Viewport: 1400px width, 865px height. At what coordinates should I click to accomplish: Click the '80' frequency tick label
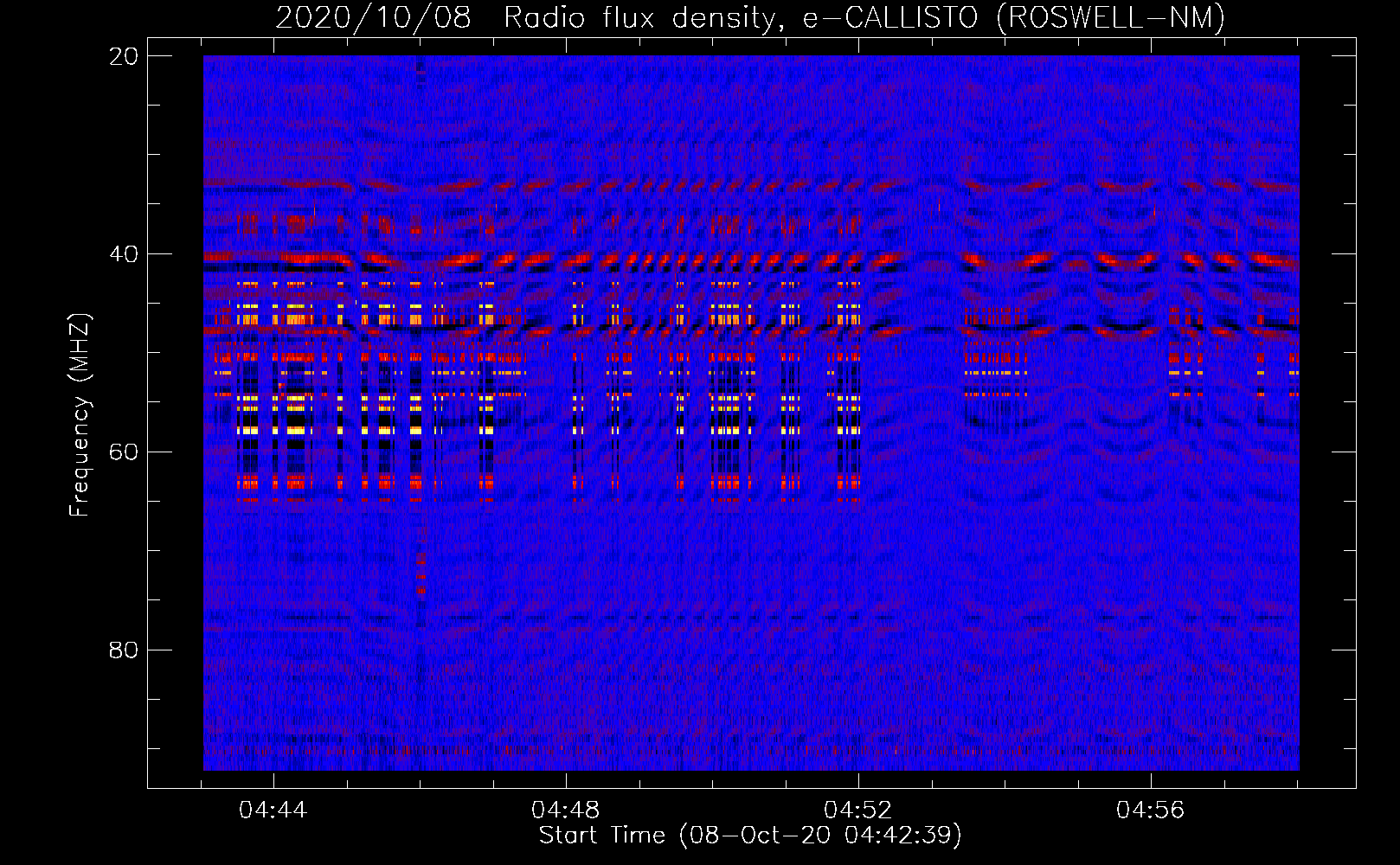[x=124, y=650]
